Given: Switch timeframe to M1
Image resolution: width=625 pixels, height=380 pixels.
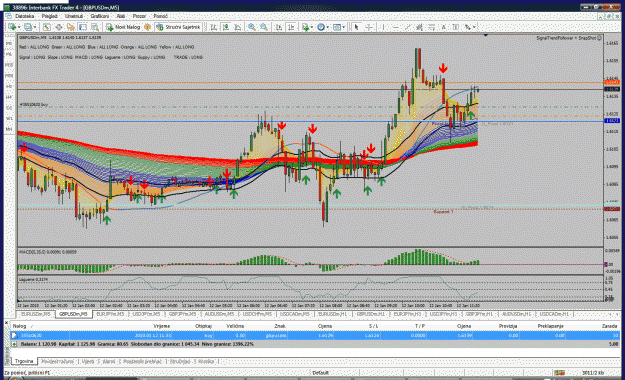Looking at the screenshot, I should click(x=9, y=43).
